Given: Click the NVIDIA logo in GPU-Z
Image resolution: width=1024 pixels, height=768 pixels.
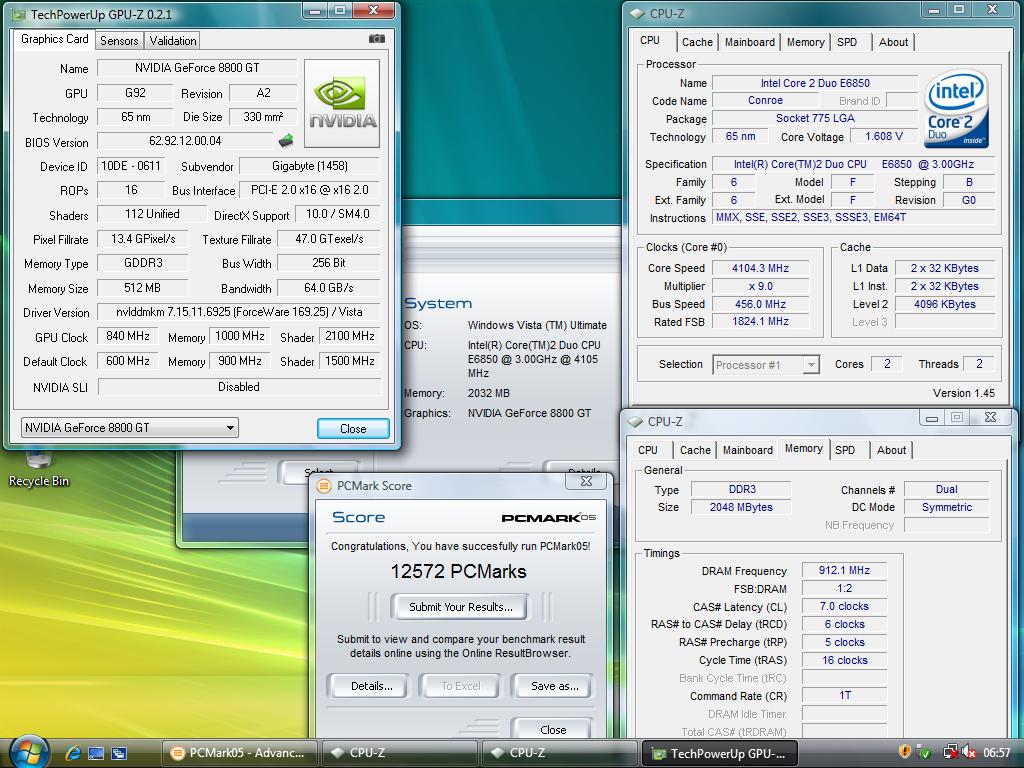Looking at the screenshot, I should [x=342, y=103].
